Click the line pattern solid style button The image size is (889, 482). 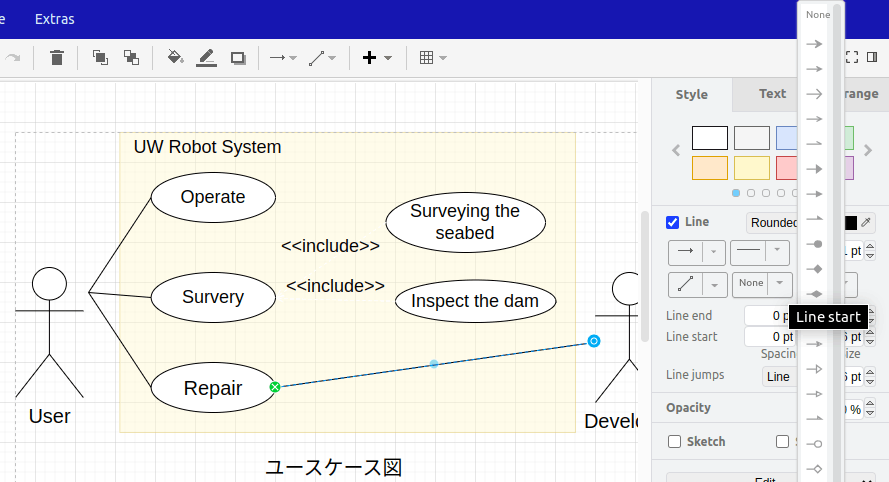point(748,251)
